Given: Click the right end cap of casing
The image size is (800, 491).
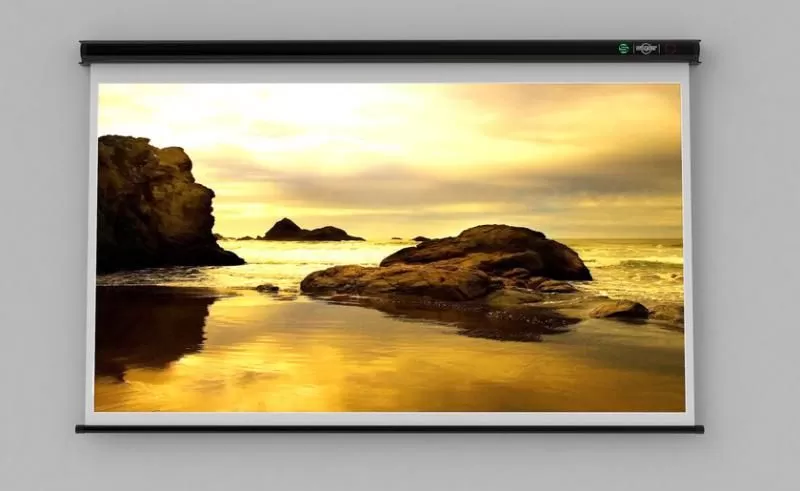Looking at the screenshot, I should [695, 50].
